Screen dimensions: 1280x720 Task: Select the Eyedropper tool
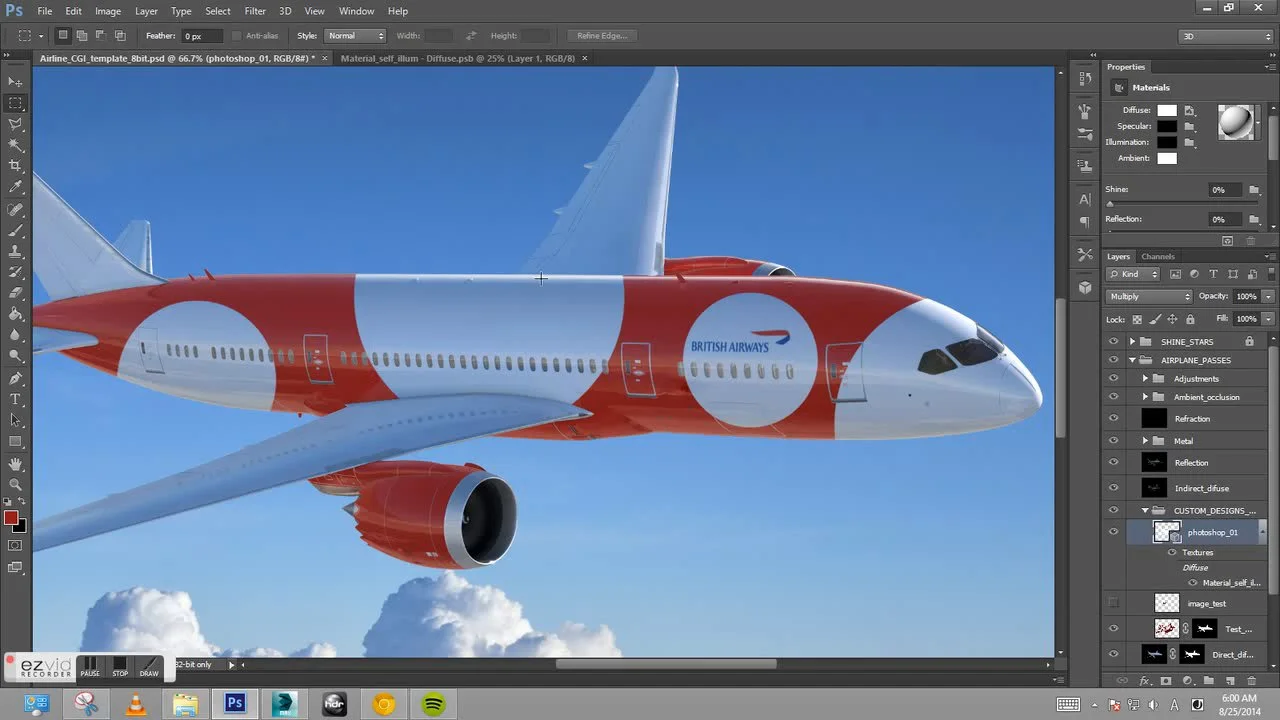coord(15,187)
